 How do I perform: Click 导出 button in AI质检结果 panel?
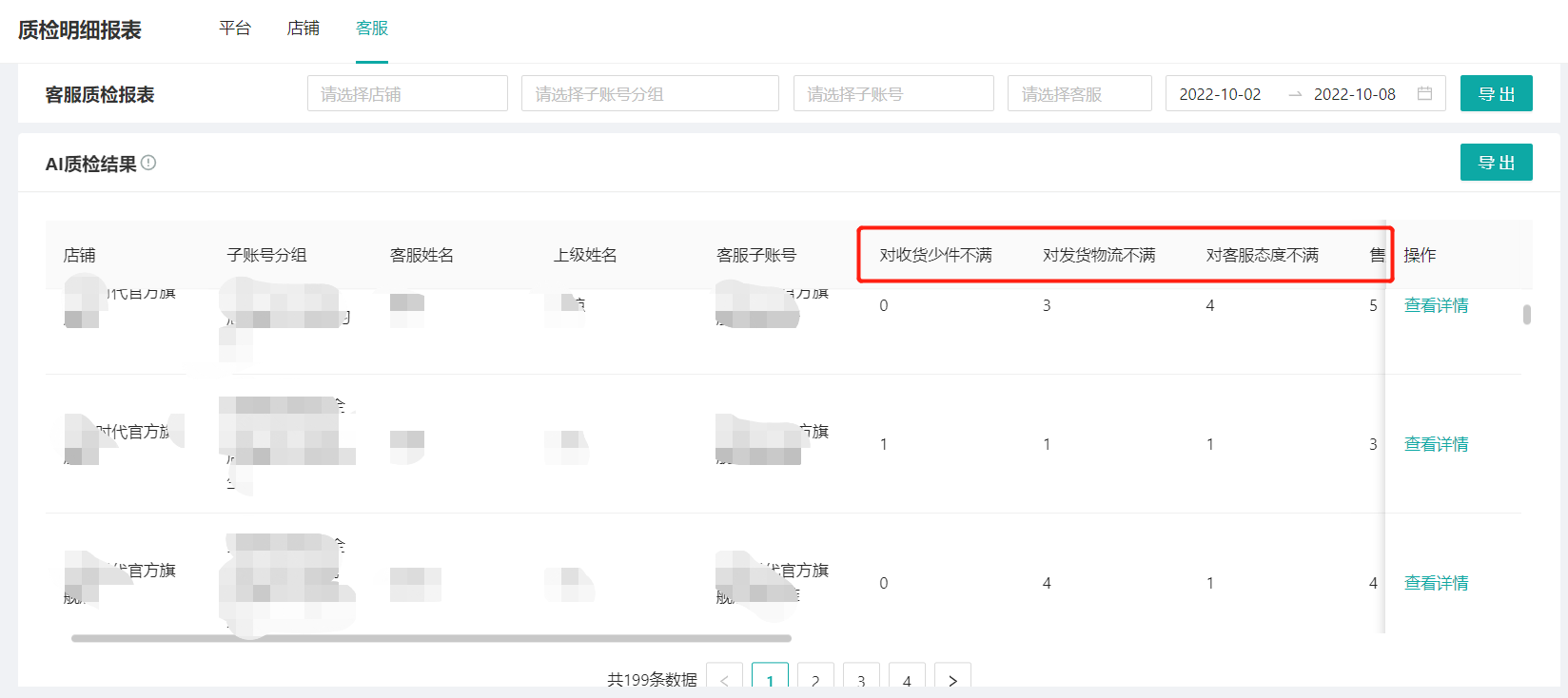(1497, 162)
